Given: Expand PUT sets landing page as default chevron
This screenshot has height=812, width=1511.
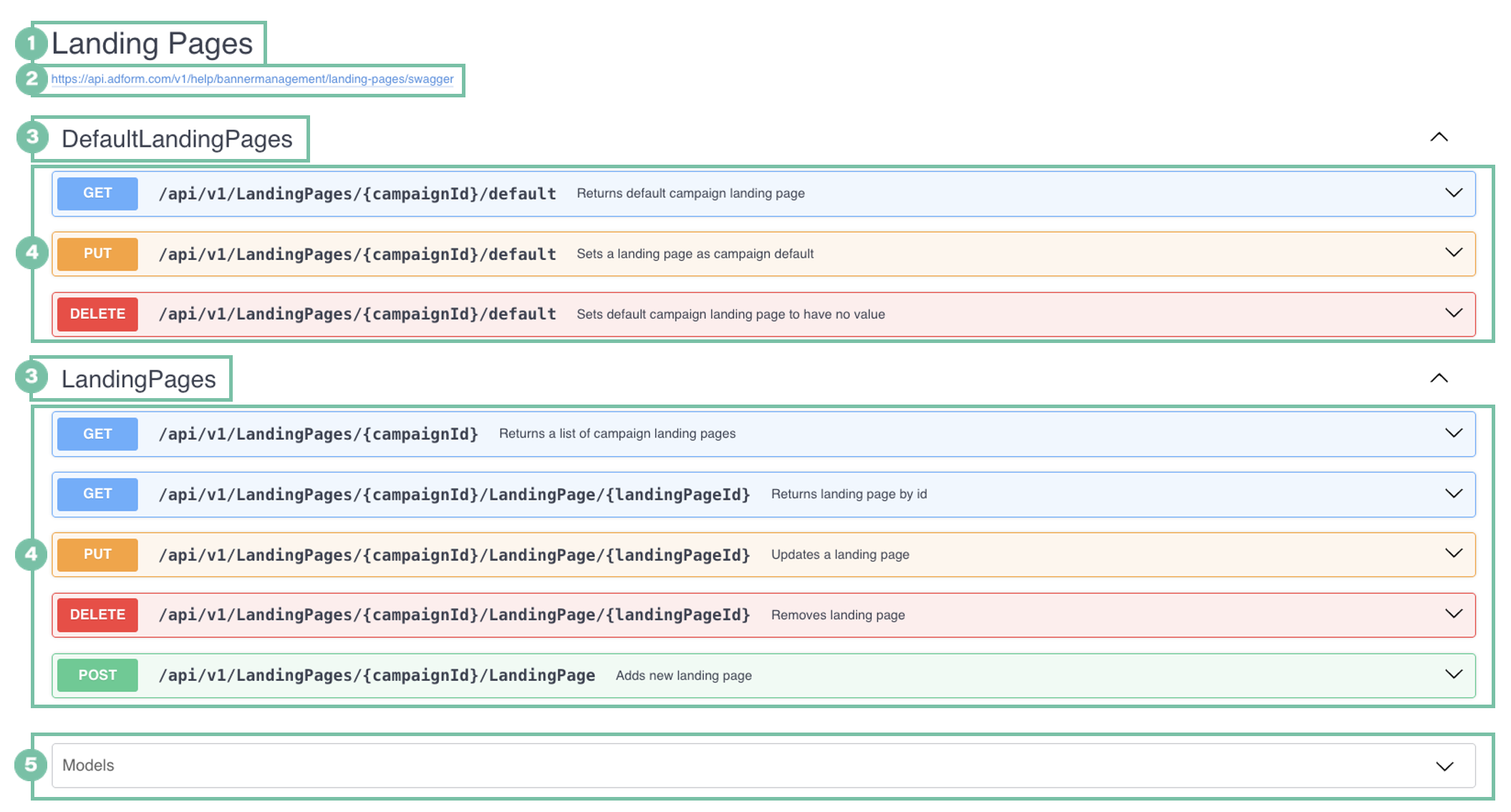Looking at the screenshot, I should (x=1454, y=253).
